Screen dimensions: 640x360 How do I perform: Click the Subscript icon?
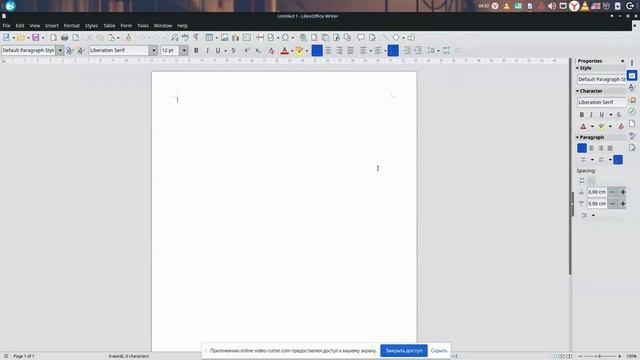point(258,51)
